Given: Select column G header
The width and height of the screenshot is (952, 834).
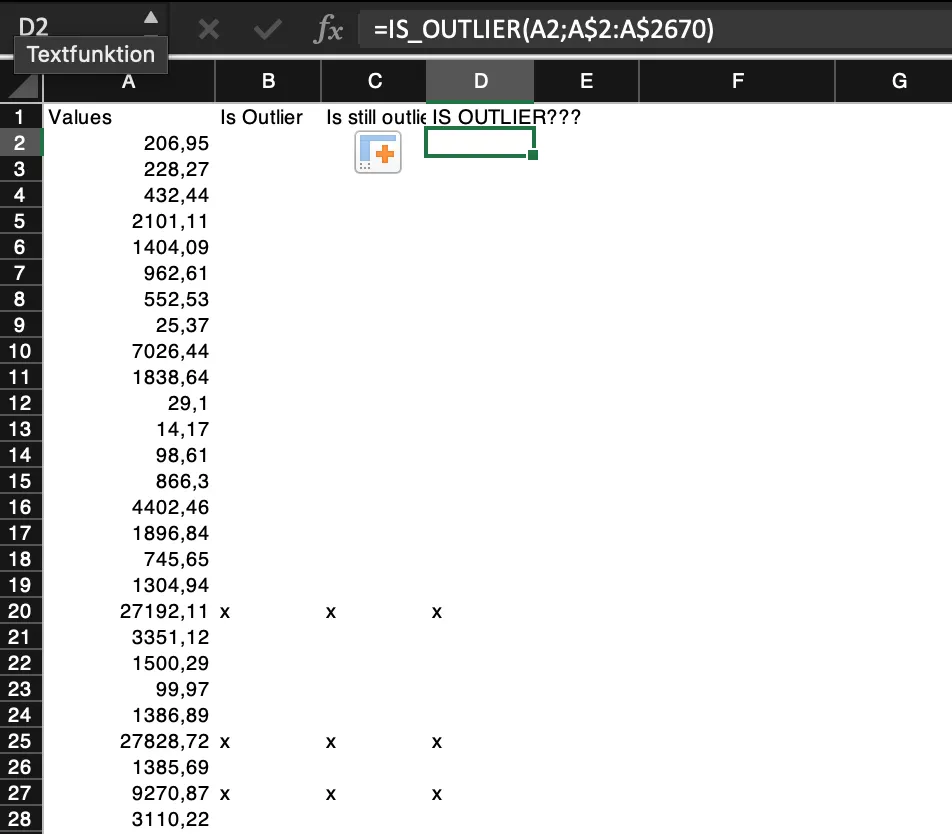Looking at the screenshot, I should 898,81.
